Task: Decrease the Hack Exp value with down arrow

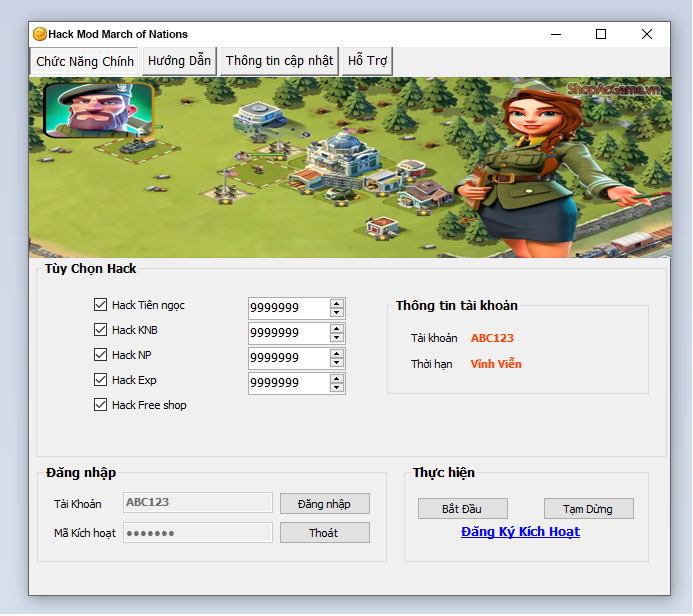Action: point(337,388)
